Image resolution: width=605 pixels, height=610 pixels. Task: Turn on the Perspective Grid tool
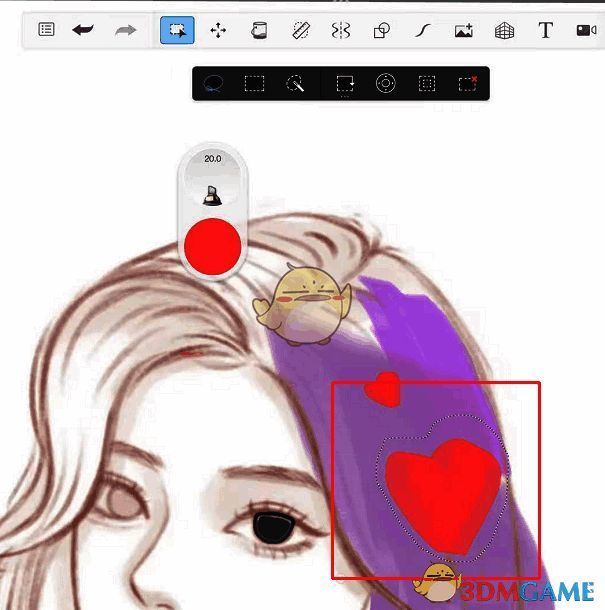click(505, 30)
